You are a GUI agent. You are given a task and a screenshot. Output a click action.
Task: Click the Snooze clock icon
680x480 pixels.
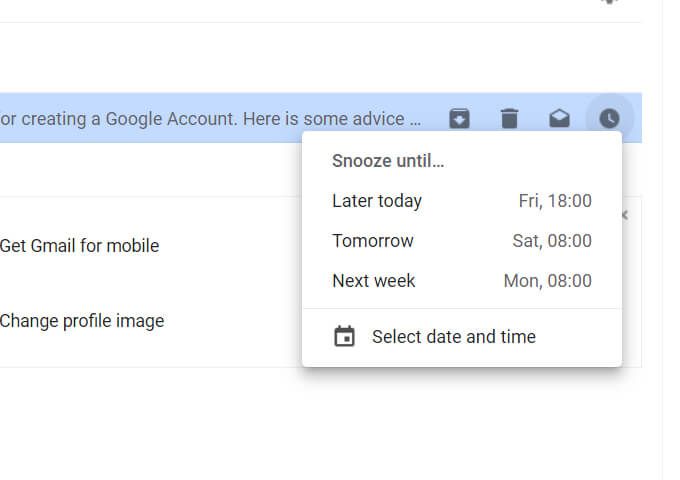coord(609,118)
